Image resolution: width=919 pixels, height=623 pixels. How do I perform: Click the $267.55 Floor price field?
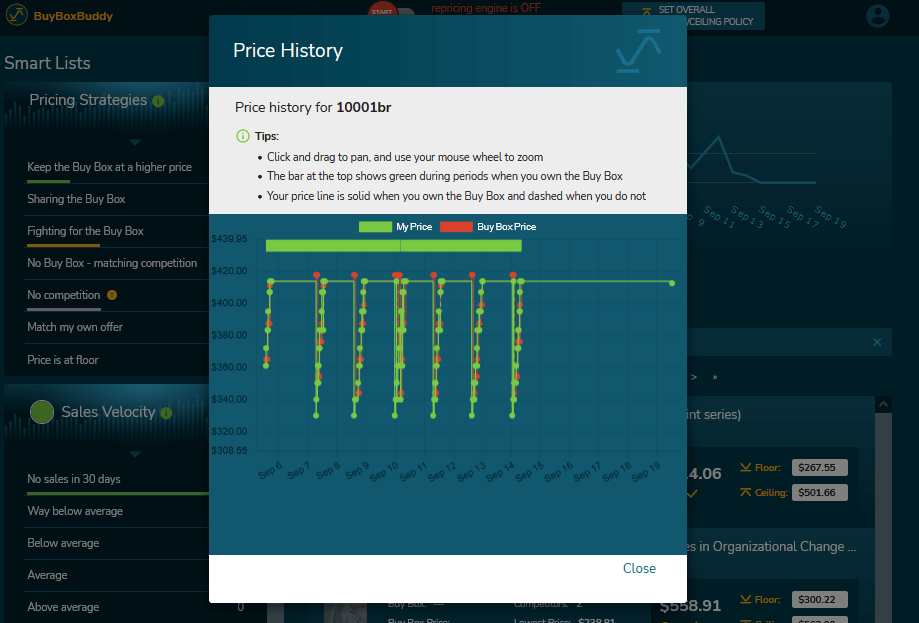click(819, 468)
